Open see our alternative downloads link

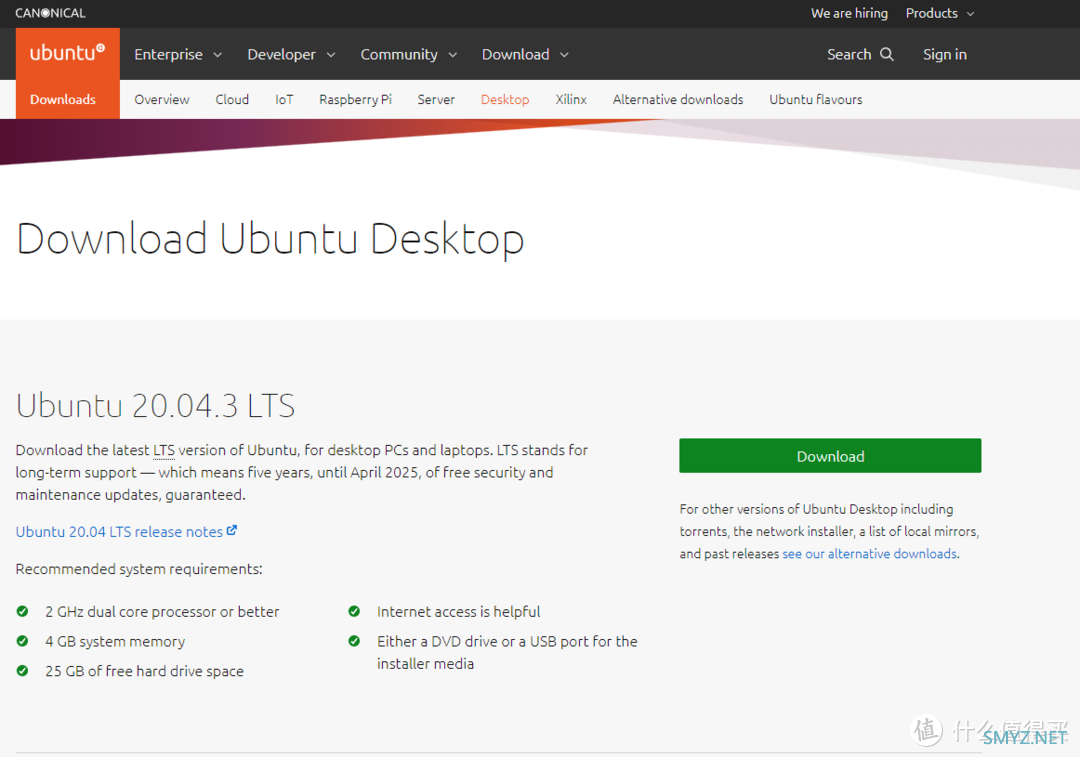click(x=869, y=554)
